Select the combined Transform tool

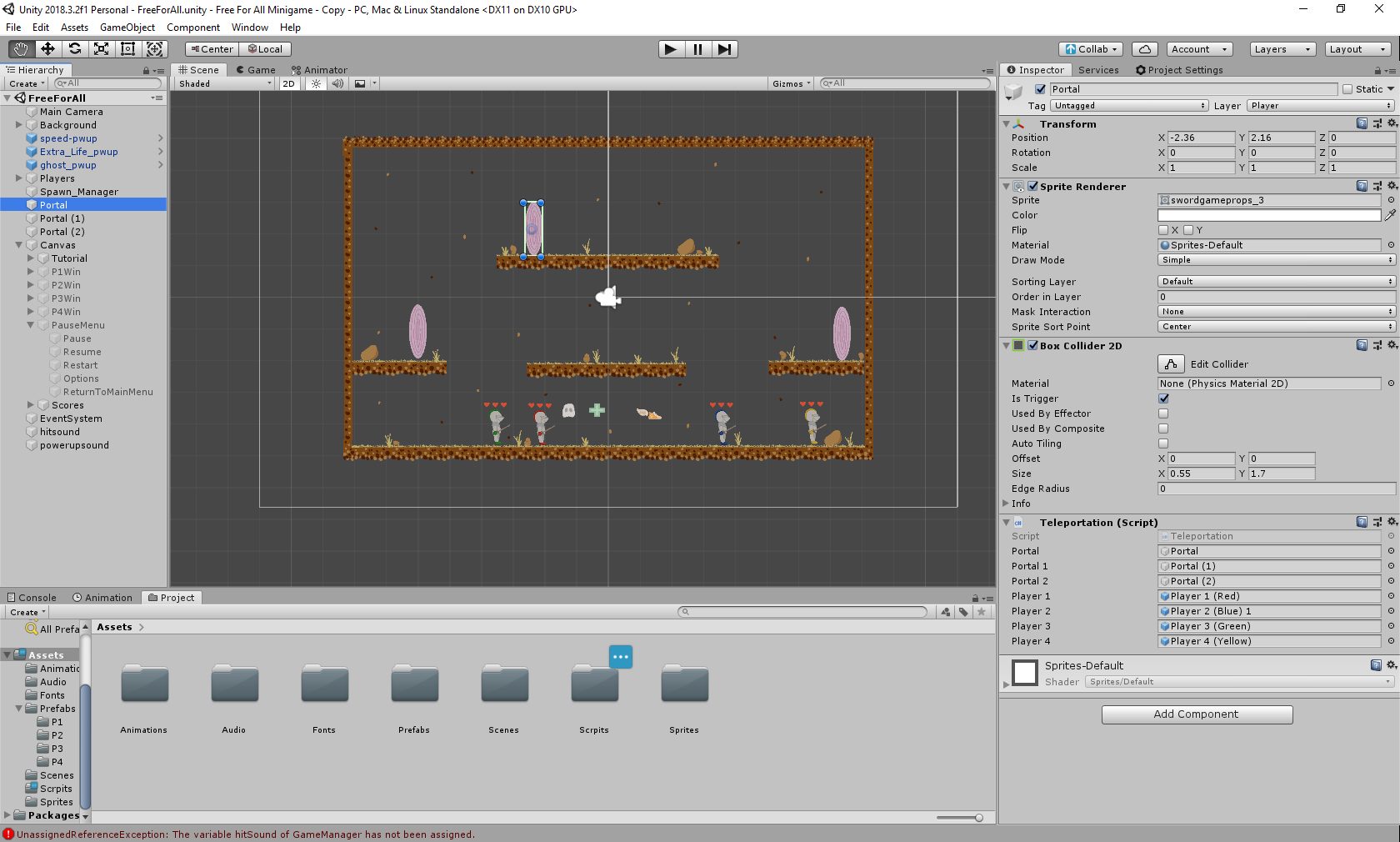click(x=155, y=49)
